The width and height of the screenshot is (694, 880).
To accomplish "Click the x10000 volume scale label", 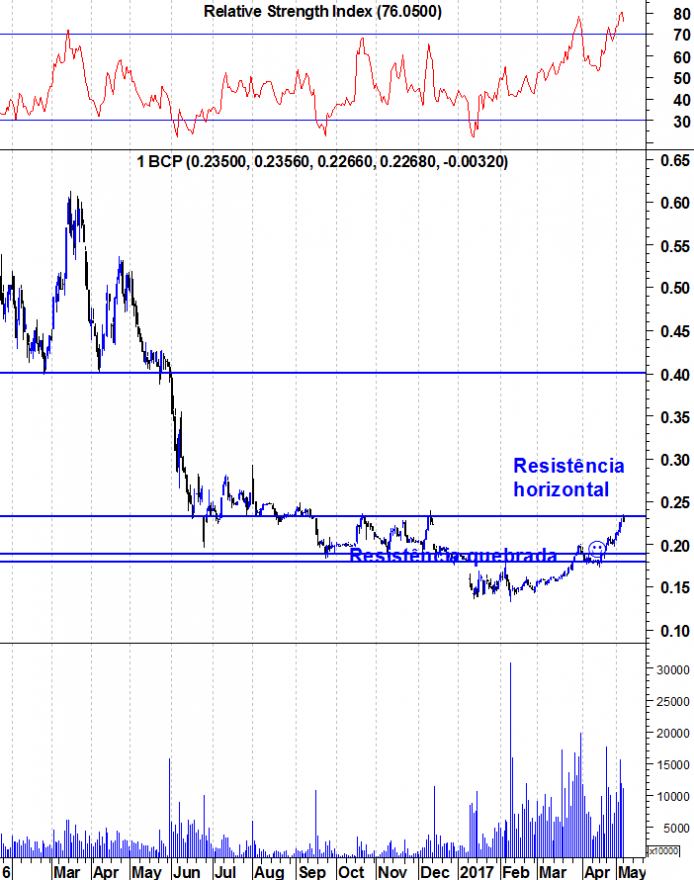I will pos(663,851).
